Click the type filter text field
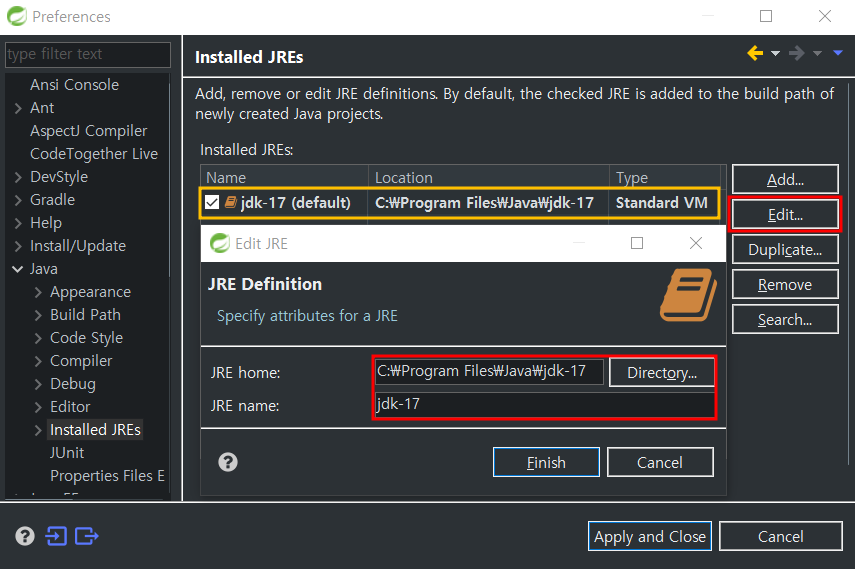 pyautogui.click(x=88, y=54)
